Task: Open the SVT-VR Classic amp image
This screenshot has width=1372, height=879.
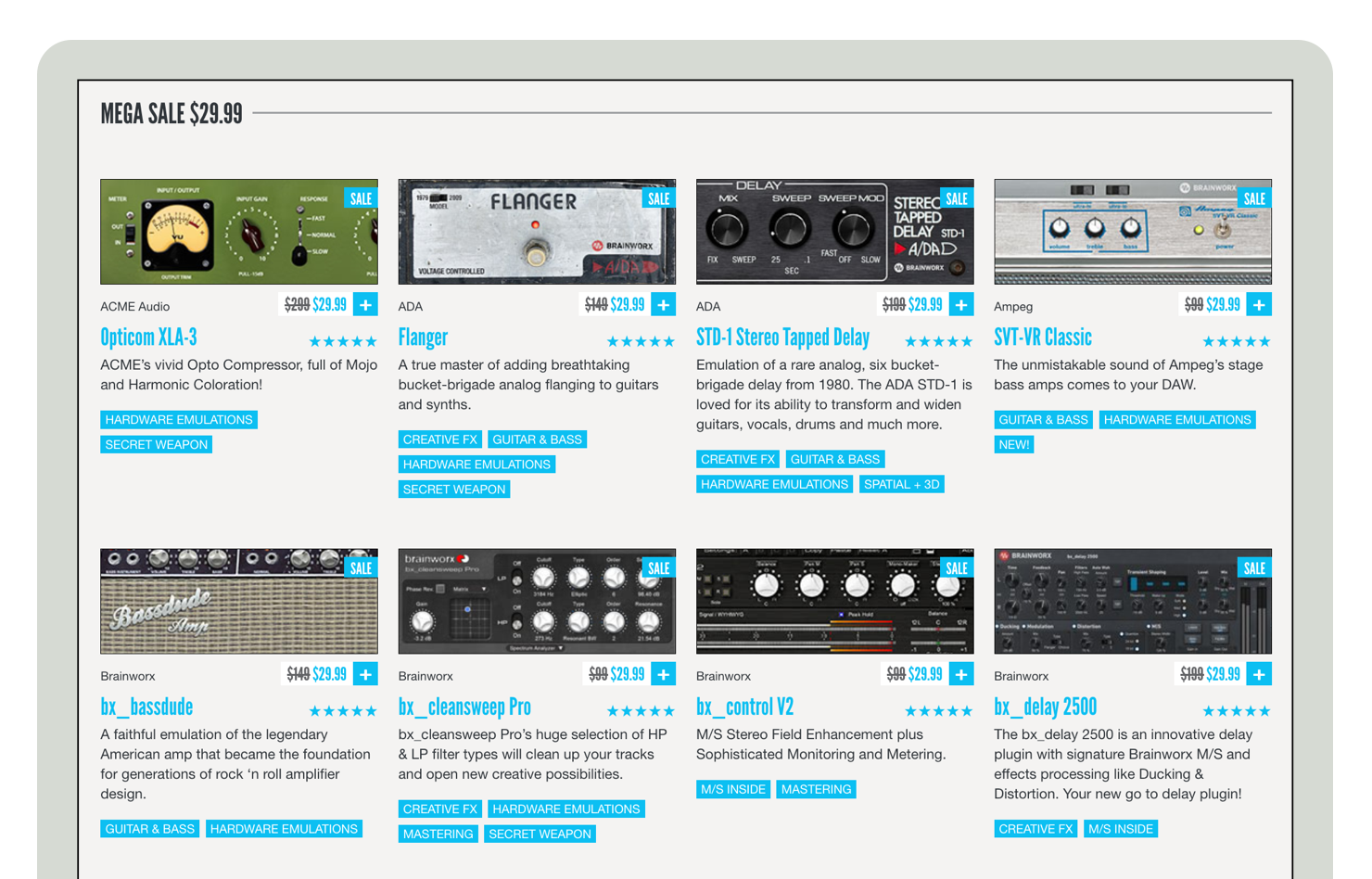Action: (1133, 232)
